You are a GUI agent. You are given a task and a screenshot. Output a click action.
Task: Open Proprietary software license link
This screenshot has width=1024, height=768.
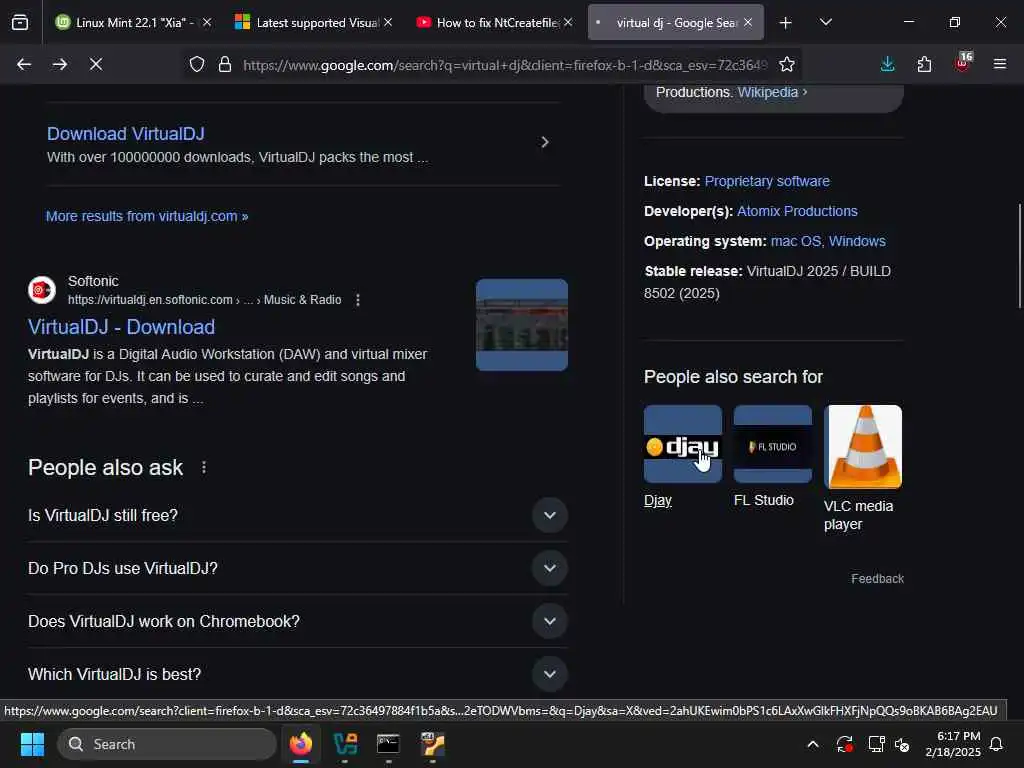click(x=767, y=181)
